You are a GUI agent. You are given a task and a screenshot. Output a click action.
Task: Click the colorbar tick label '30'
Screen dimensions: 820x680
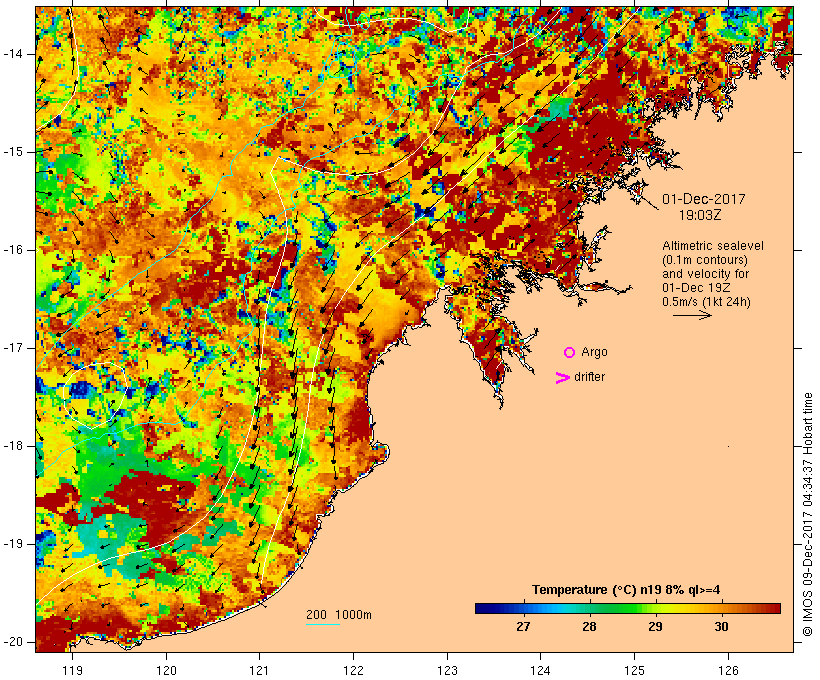tap(721, 627)
